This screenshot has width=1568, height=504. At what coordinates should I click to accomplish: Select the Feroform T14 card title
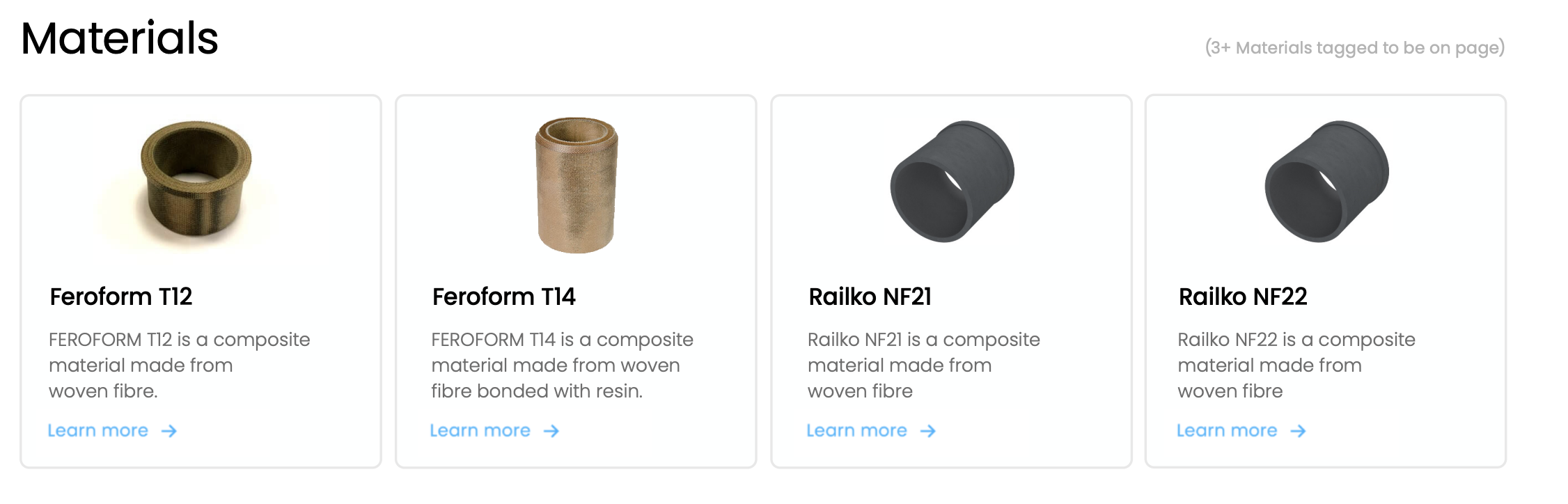[504, 297]
